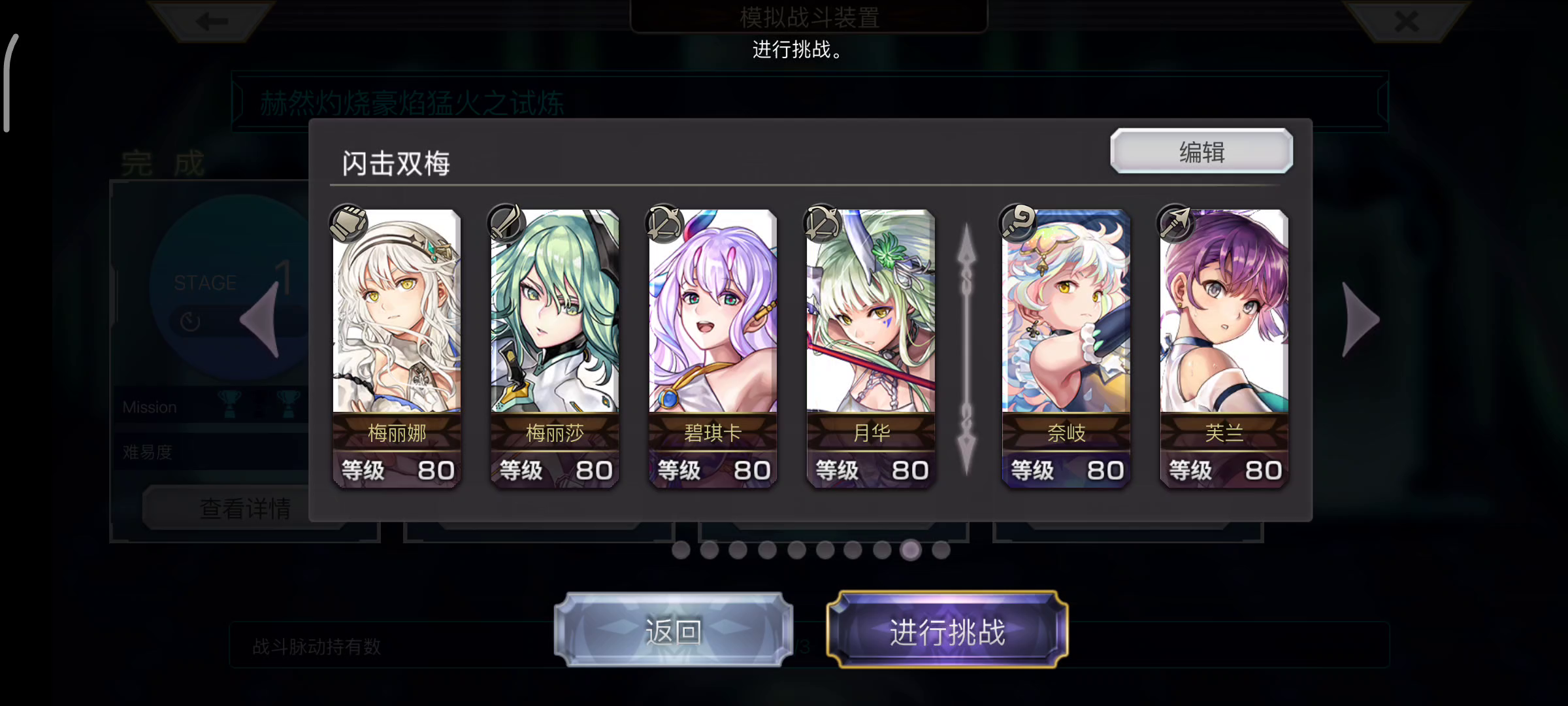Image resolution: width=1568 pixels, height=706 pixels.
Task: Click the bow class icon on 月华's card
Action: point(823,223)
